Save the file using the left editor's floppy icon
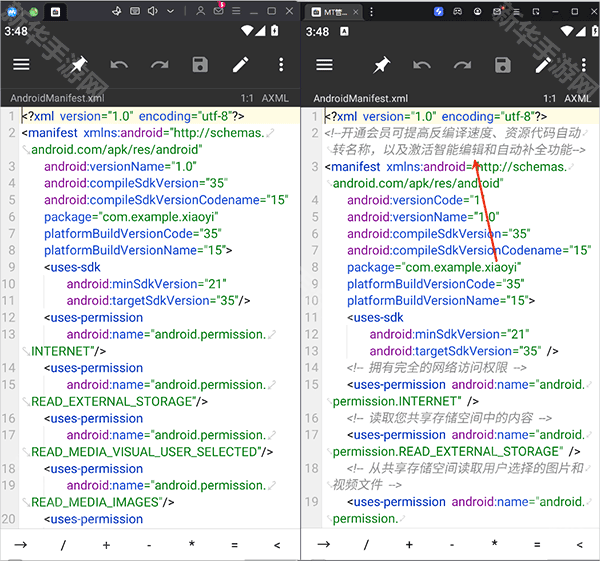Screen dimensions: 600x561 (200, 65)
